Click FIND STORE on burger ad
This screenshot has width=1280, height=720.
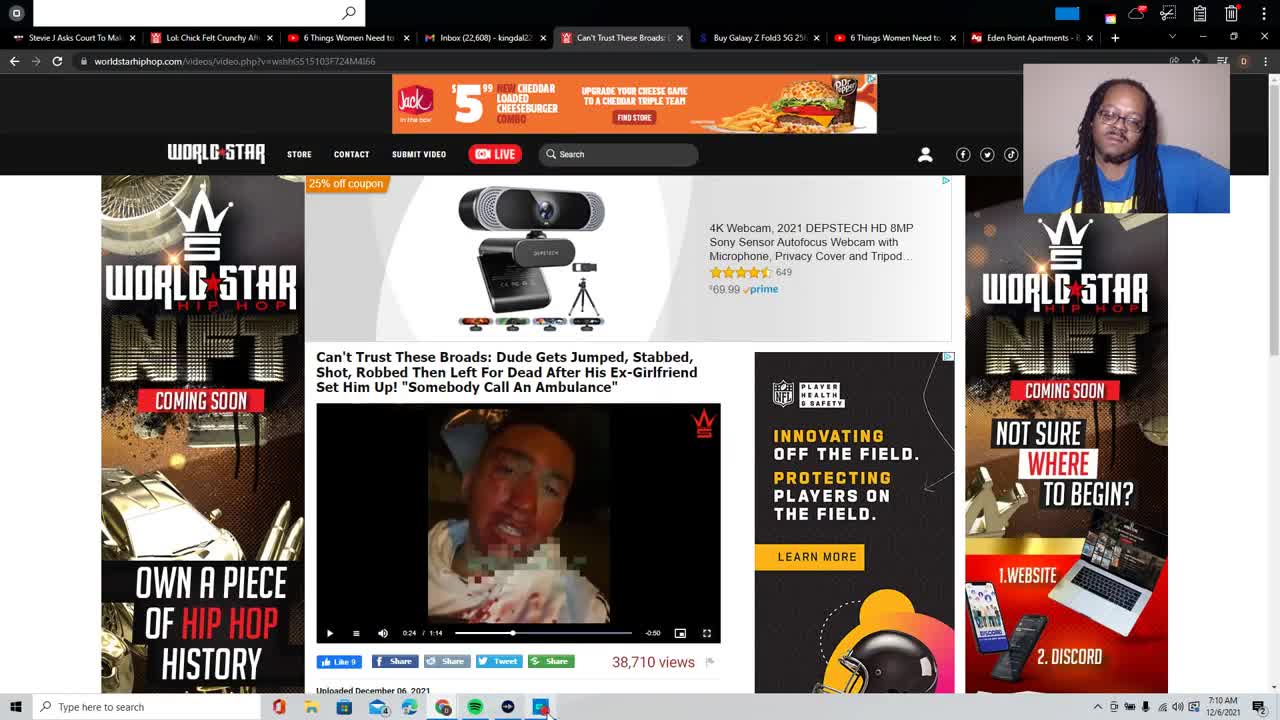pyautogui.click(x=634, y=118)
